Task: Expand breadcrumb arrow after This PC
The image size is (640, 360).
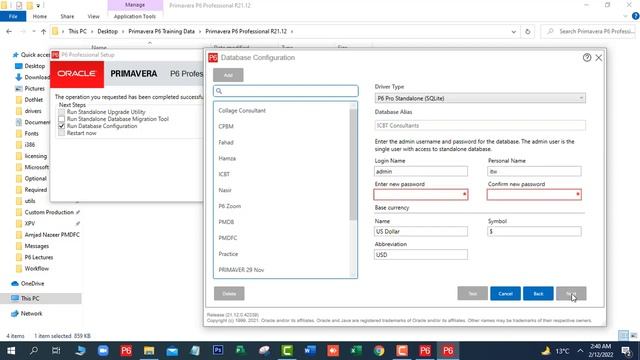Action: tap(92, 31)
